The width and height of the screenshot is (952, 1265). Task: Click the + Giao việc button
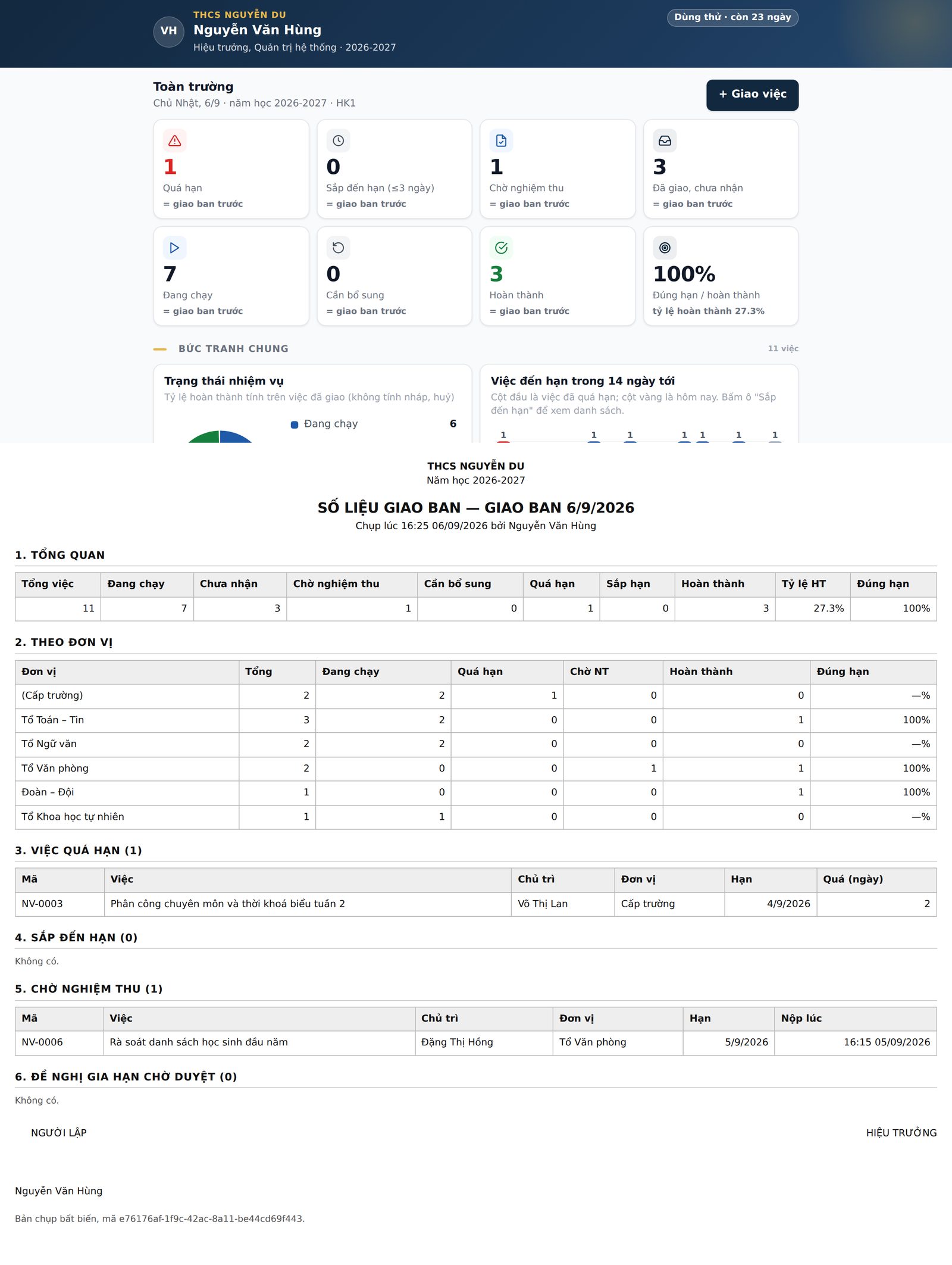click(x=752, y=95)
